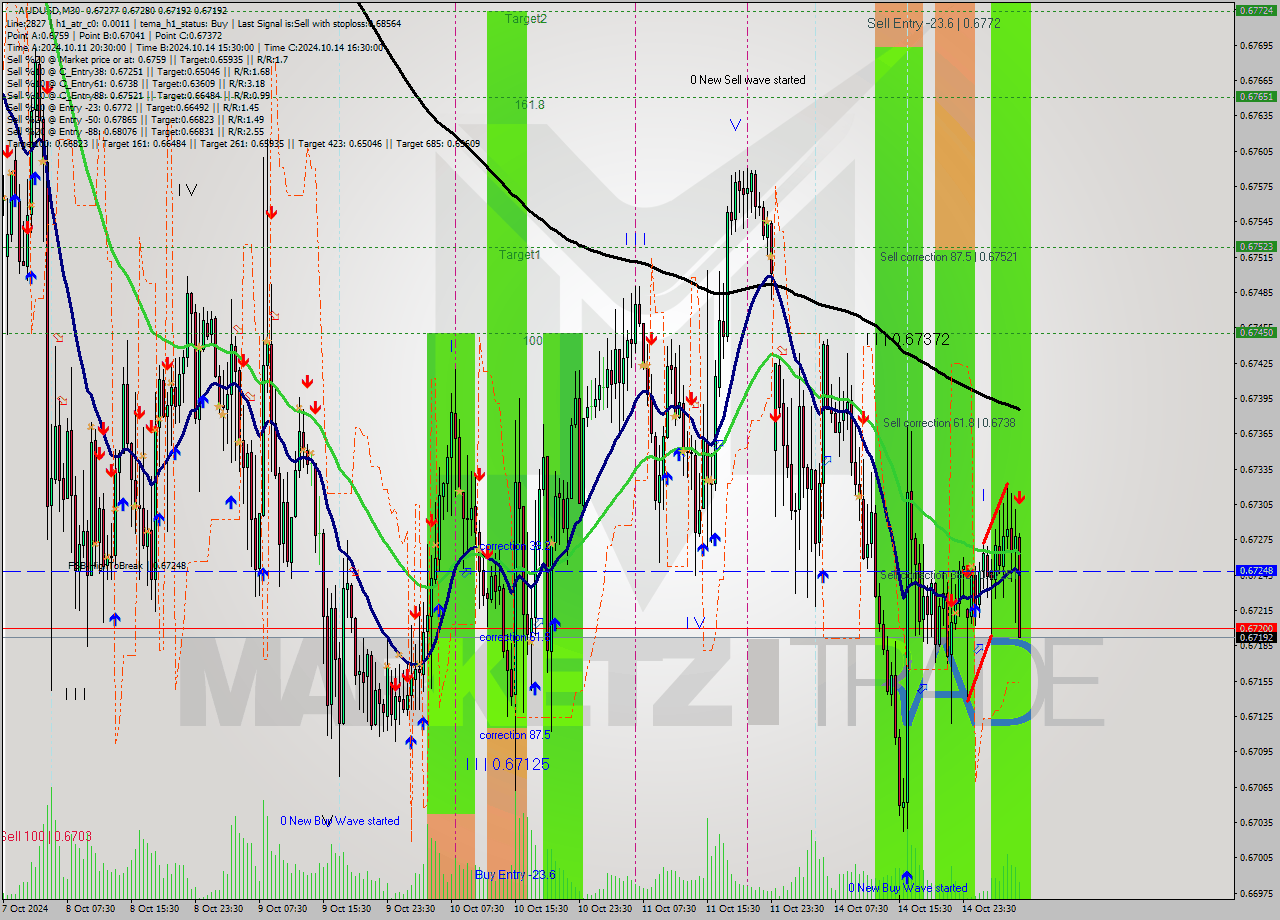Click the '8 Oct 15:30' time axis label
The height and width of the screenshot is (920, 1280).
point(155,909)
